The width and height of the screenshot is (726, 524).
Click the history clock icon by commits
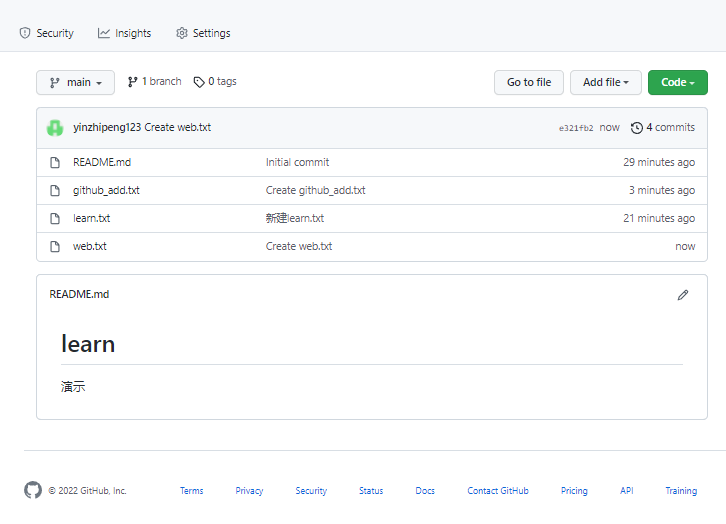click(x=637, y=128)
